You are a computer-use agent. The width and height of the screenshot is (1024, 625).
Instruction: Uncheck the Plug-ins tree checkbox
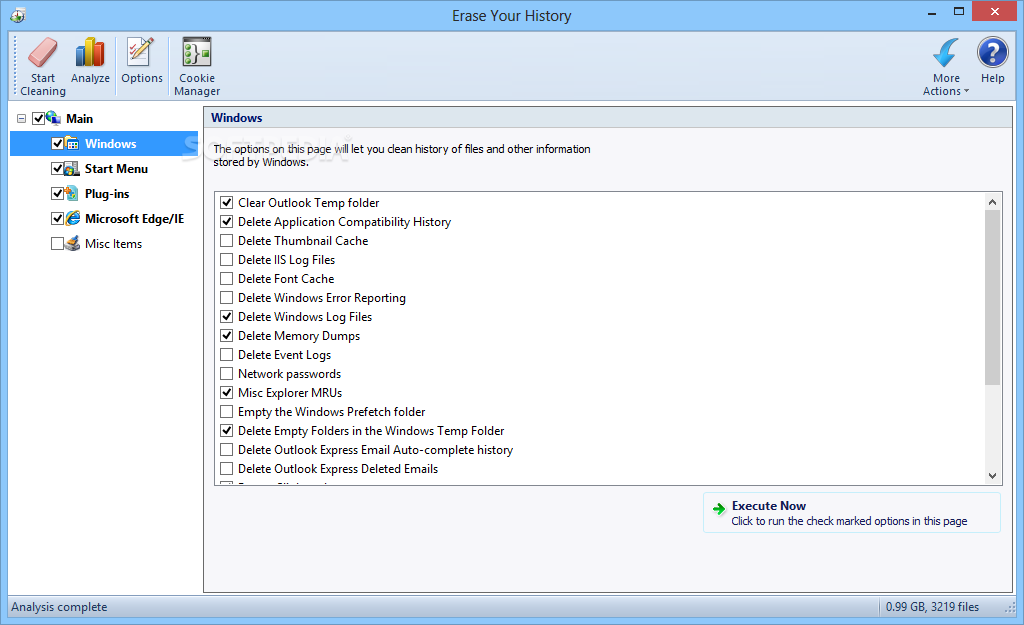click(x=57, y=193)
